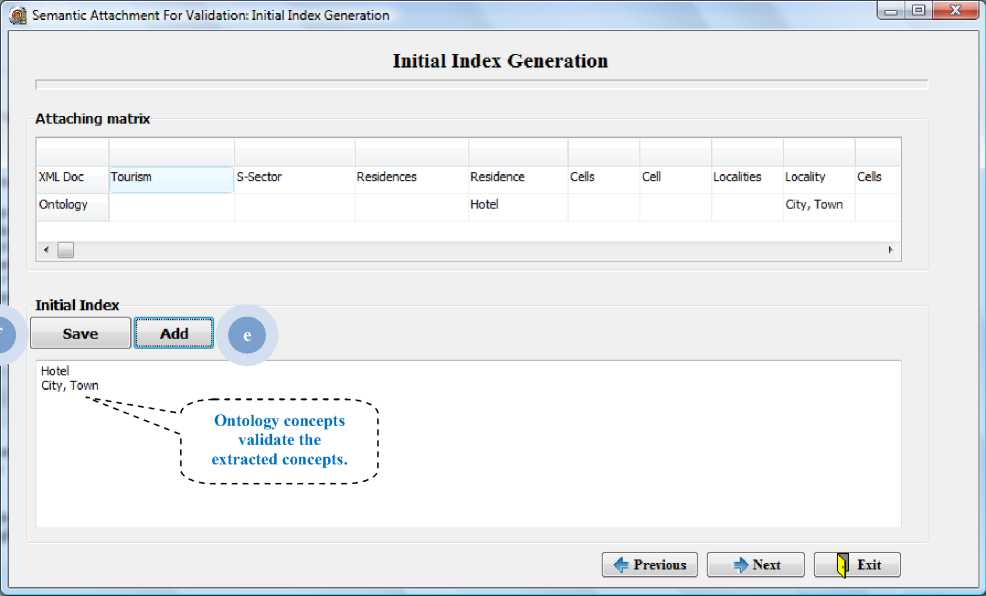Click the matrix scroll left arrow
The image size is (986, 596).
(x=46, y=250)
